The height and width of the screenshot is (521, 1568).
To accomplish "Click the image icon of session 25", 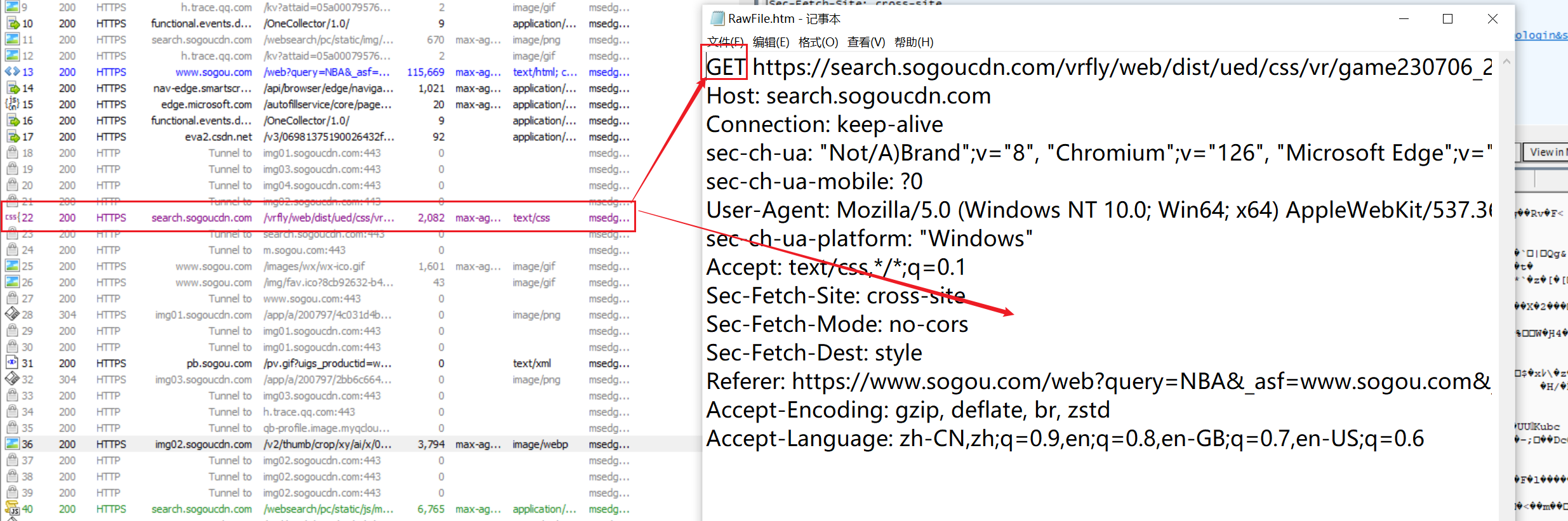I will tap(12, 266).
